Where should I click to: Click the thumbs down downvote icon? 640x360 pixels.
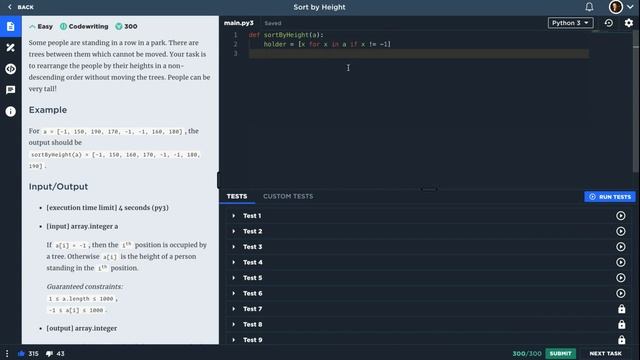tap(49, 353)
